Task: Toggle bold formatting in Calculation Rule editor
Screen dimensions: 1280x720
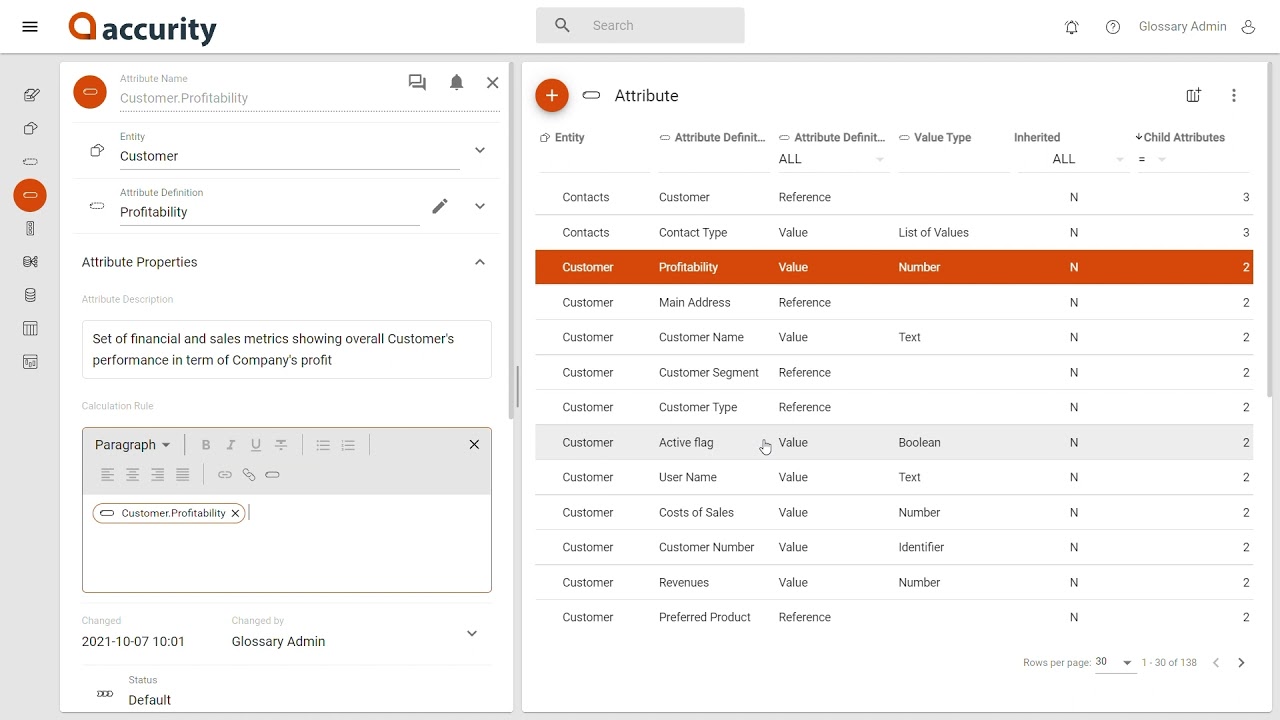Action: click(x=206, y=445)
